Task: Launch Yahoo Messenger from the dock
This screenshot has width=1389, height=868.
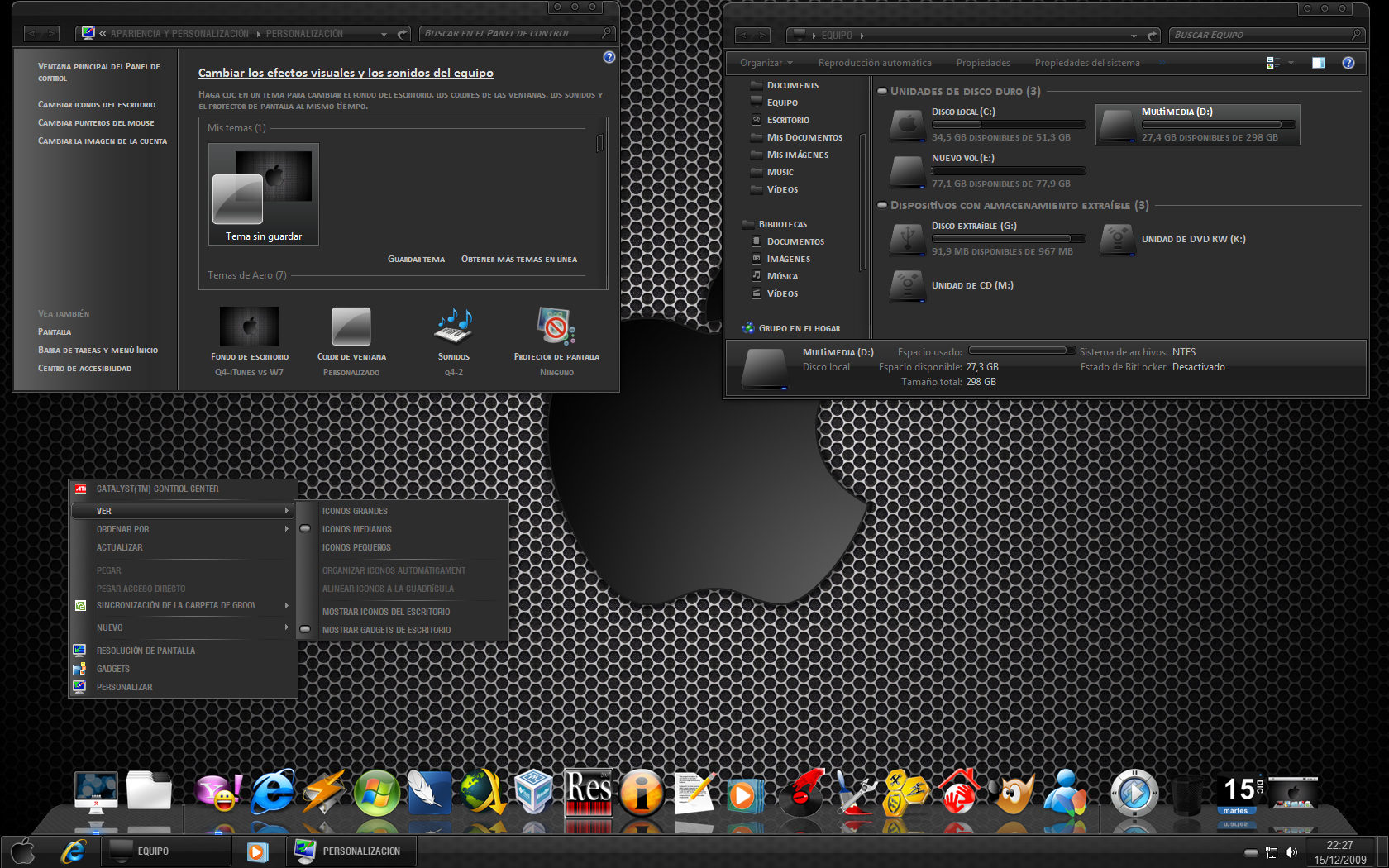Action: [x=218, y=792]
